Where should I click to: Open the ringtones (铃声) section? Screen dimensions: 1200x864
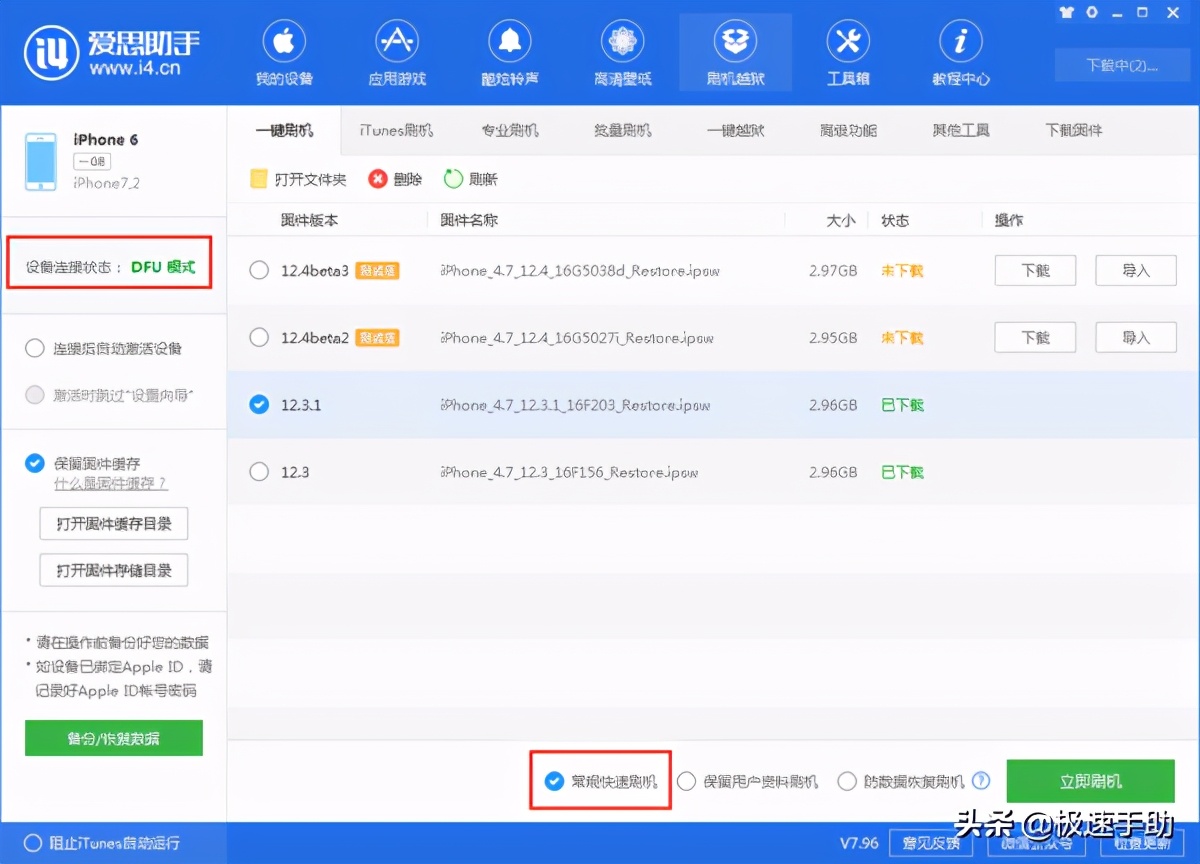[x=509, y=52]
